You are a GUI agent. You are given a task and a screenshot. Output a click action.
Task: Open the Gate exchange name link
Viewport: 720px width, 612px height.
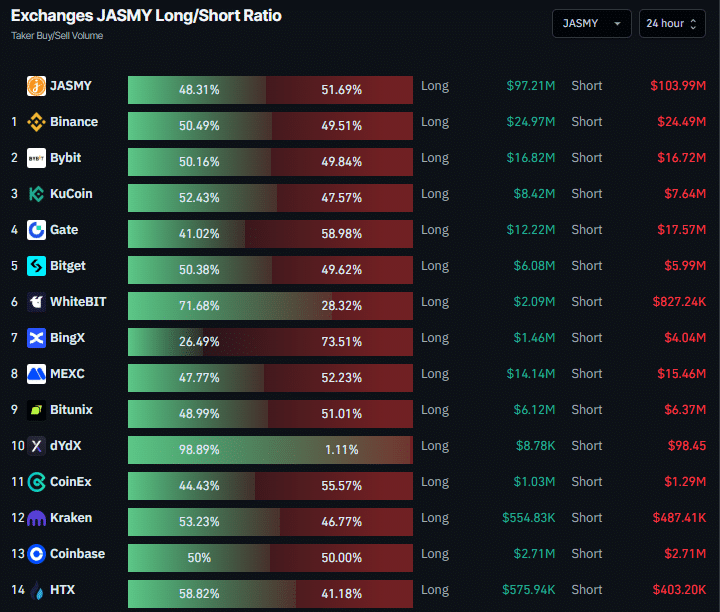64,230
